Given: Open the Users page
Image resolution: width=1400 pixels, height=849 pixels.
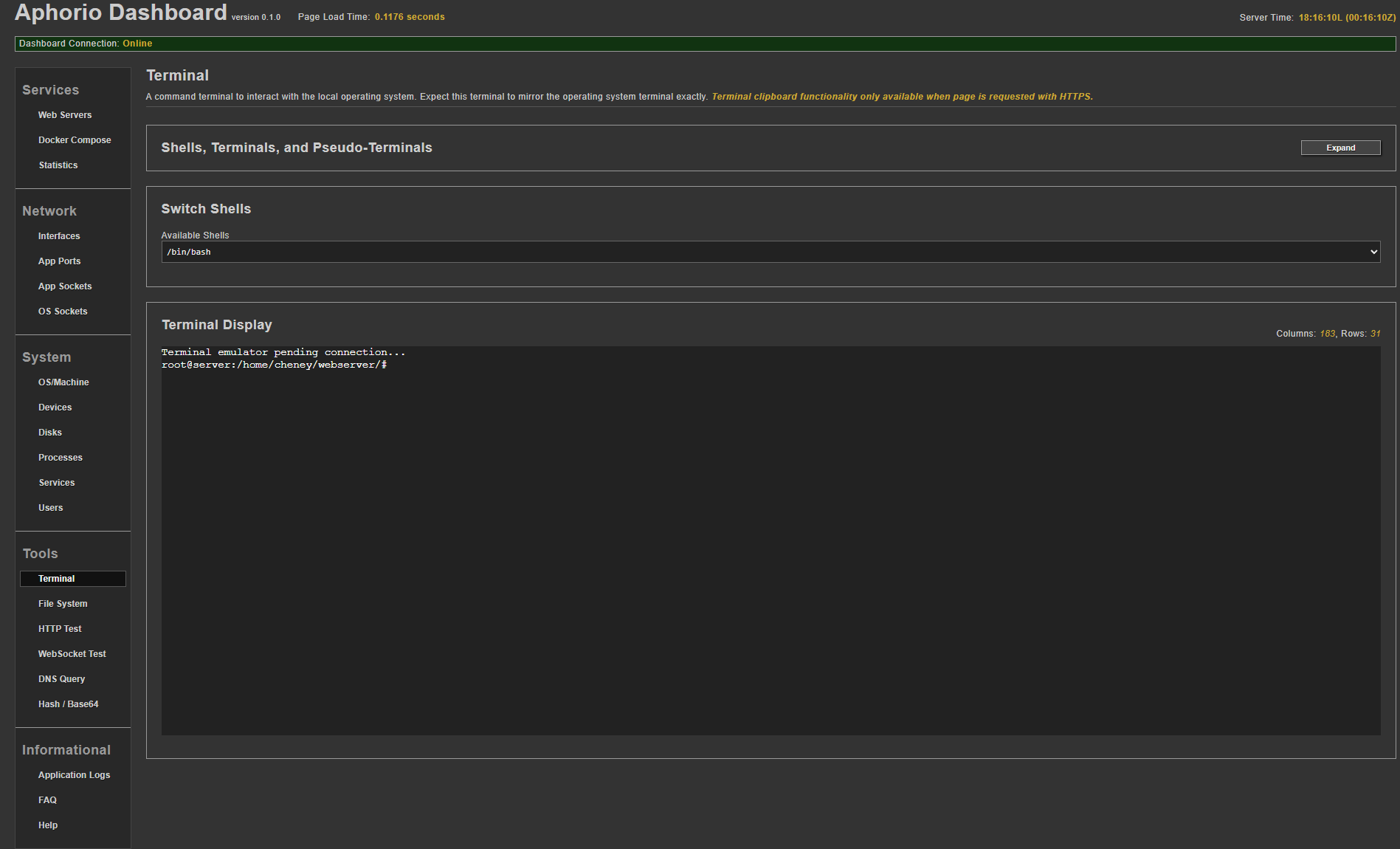Looking at the screenshot, I should 51,508.
